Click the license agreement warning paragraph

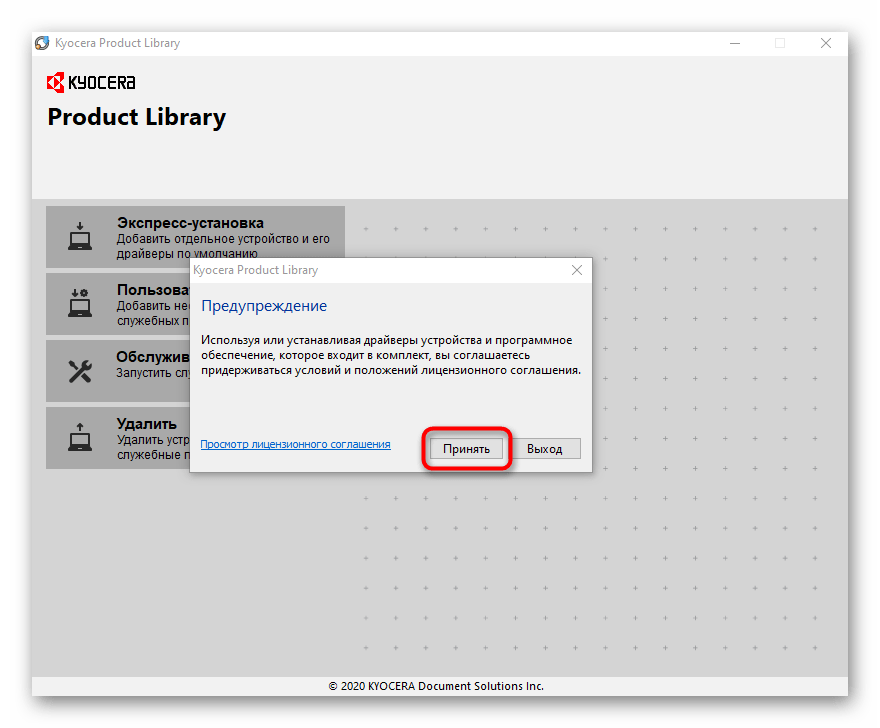click(x=391, y=355)
